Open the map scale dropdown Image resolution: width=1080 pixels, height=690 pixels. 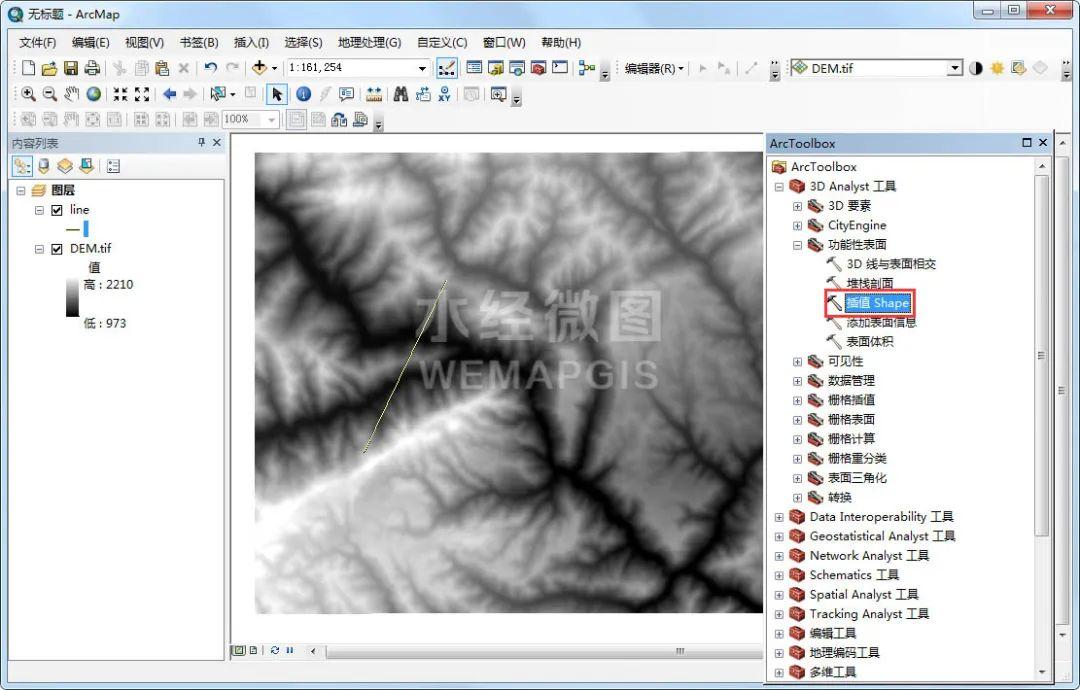421,68
